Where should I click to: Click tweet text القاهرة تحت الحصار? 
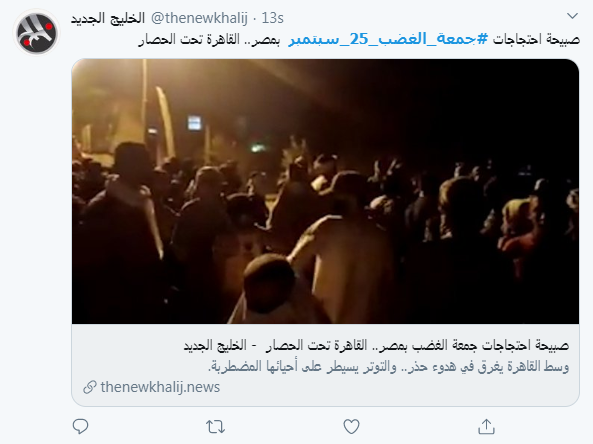[189, 39]
